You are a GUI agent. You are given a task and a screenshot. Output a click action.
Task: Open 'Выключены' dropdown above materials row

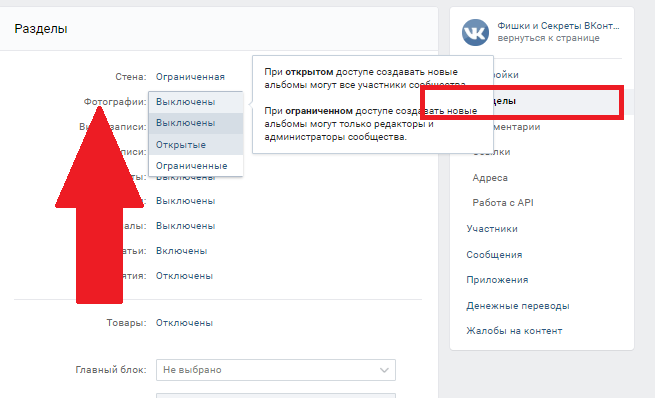click(185, 201)
